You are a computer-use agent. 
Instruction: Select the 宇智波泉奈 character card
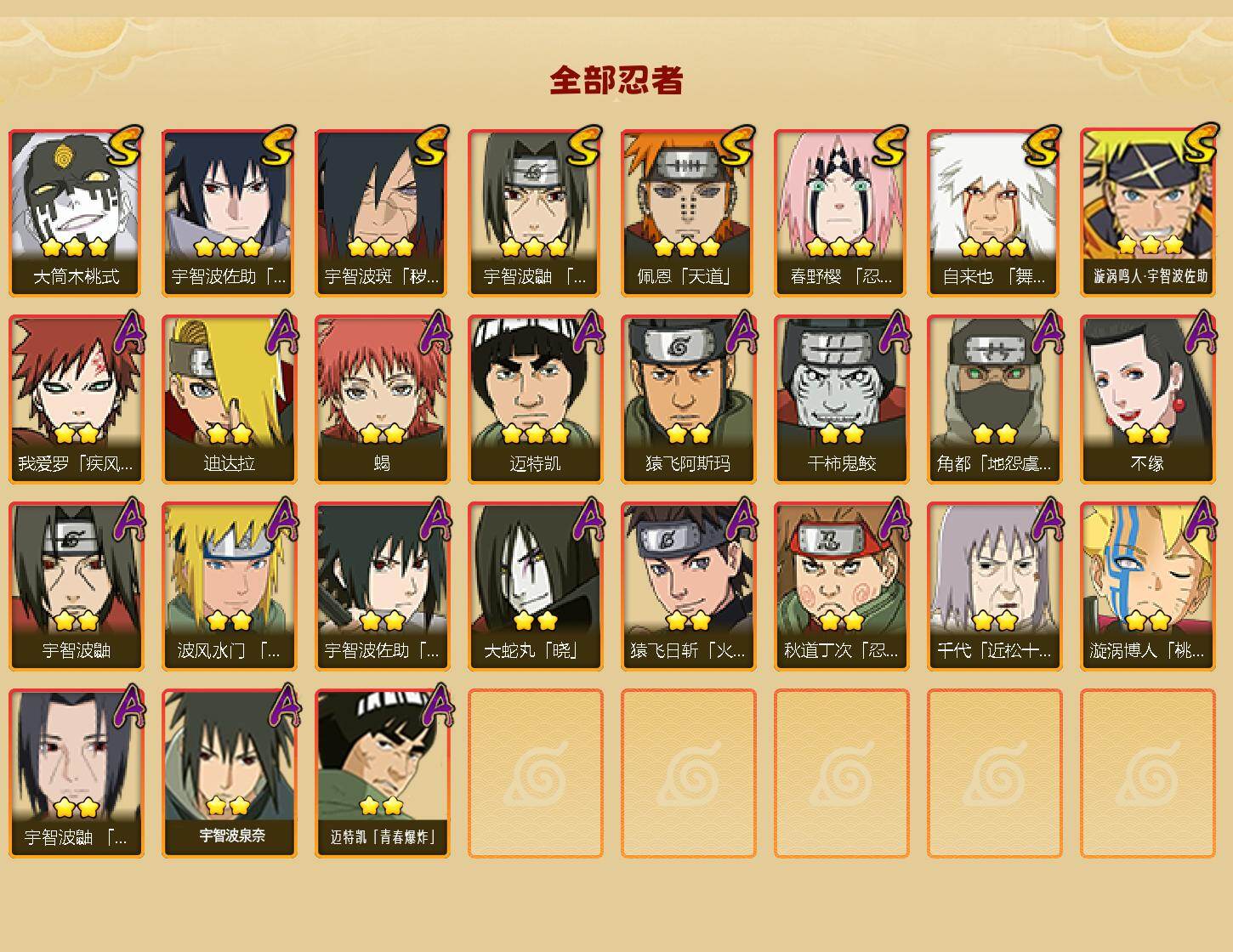click(229, 773)
